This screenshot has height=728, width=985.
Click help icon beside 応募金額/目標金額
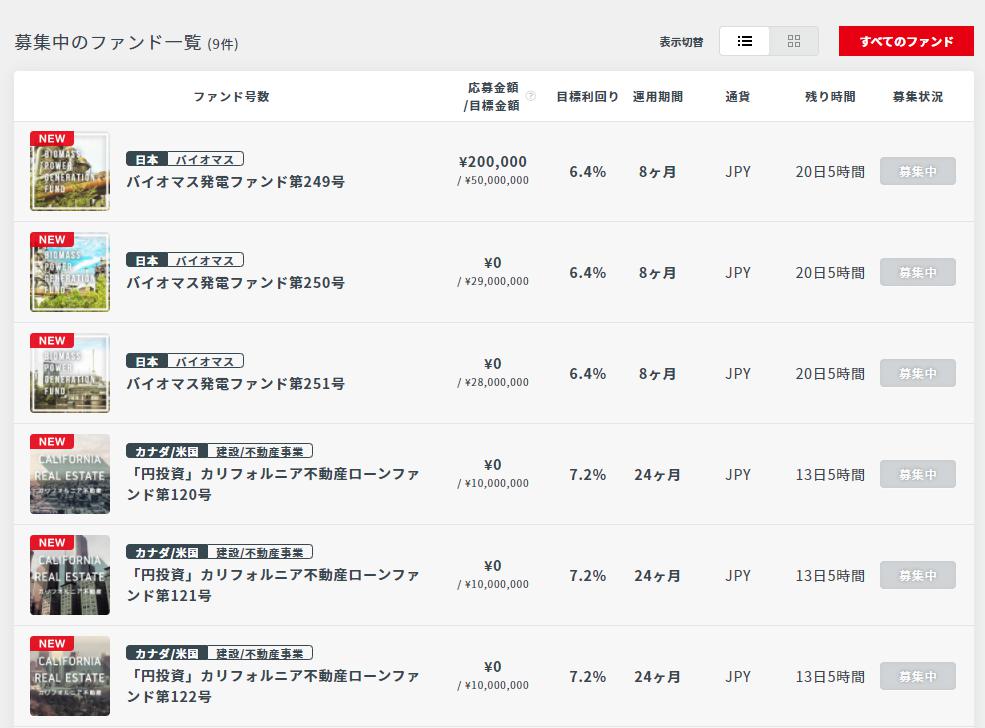point(531,96)
